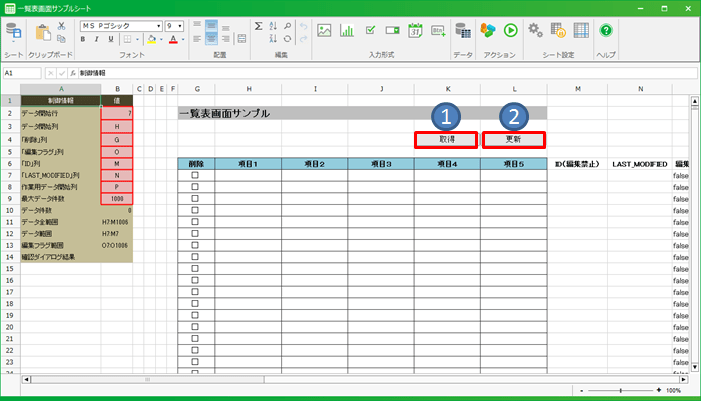Click the AutoSum sigma icon
This screenshot has width=701, height=401.
click(x=259, y=25)
